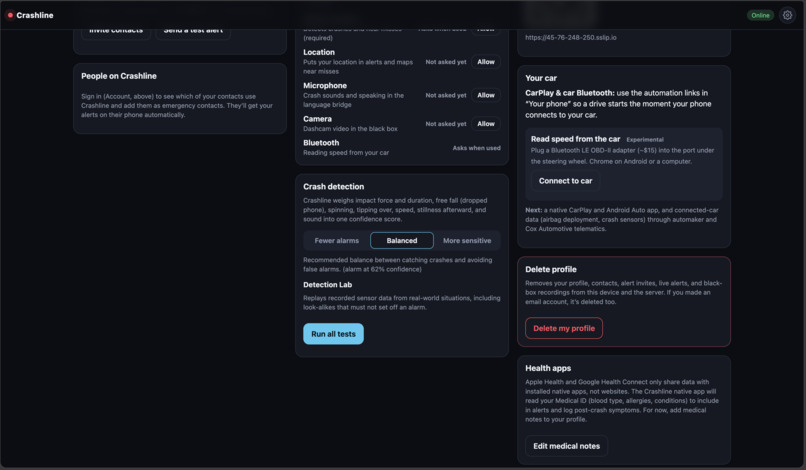Click the Read speed from the car label
Viewport: 806px width, 470px height.
pos(575,139)
